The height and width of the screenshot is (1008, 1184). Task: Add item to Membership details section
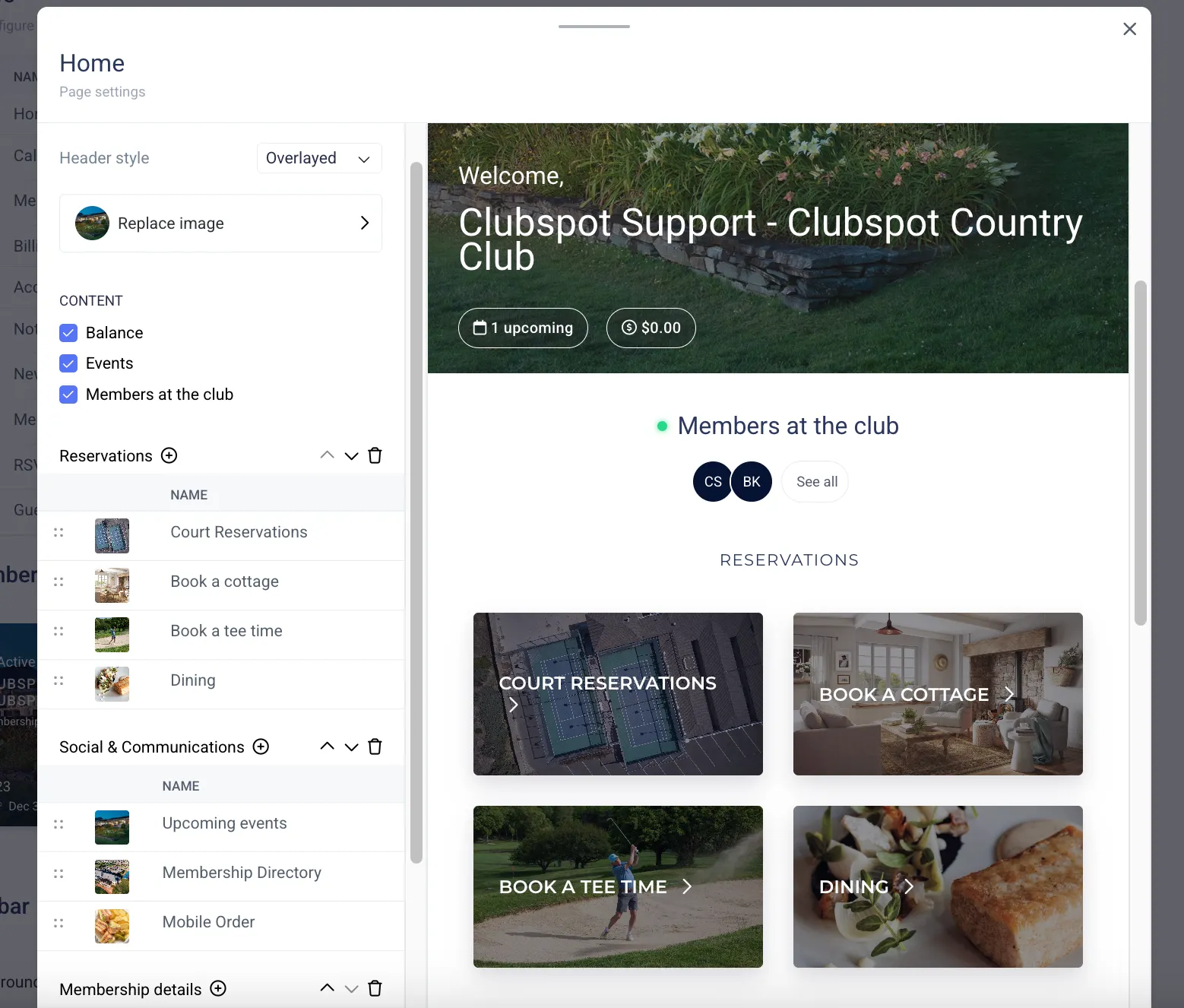218,988
